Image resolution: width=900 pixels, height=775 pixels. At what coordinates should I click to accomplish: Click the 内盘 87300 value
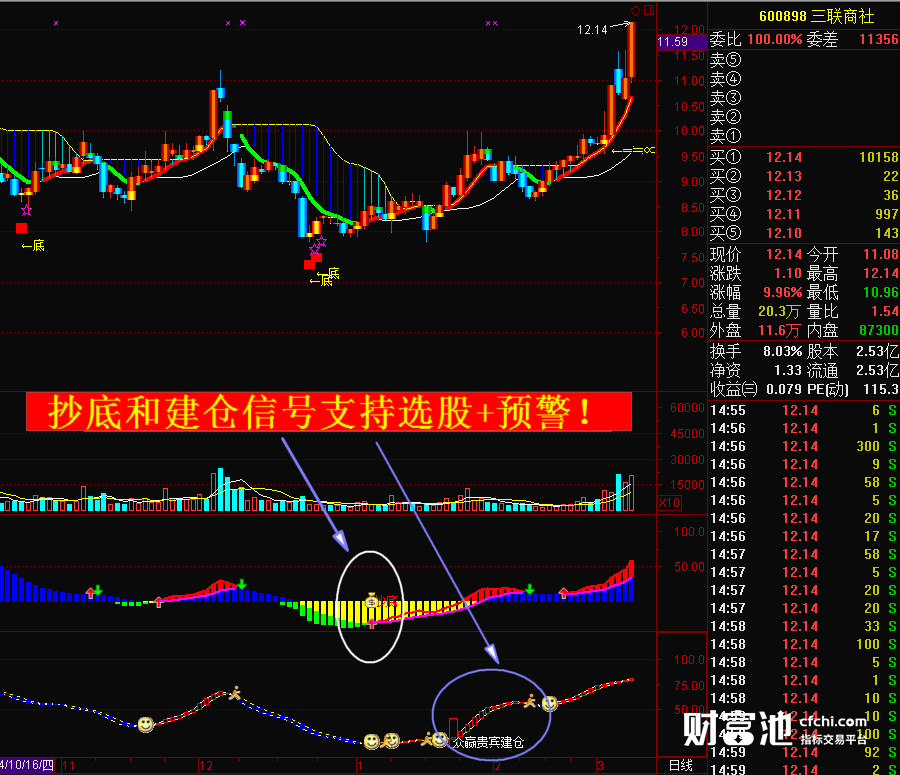tap(879, 330)
